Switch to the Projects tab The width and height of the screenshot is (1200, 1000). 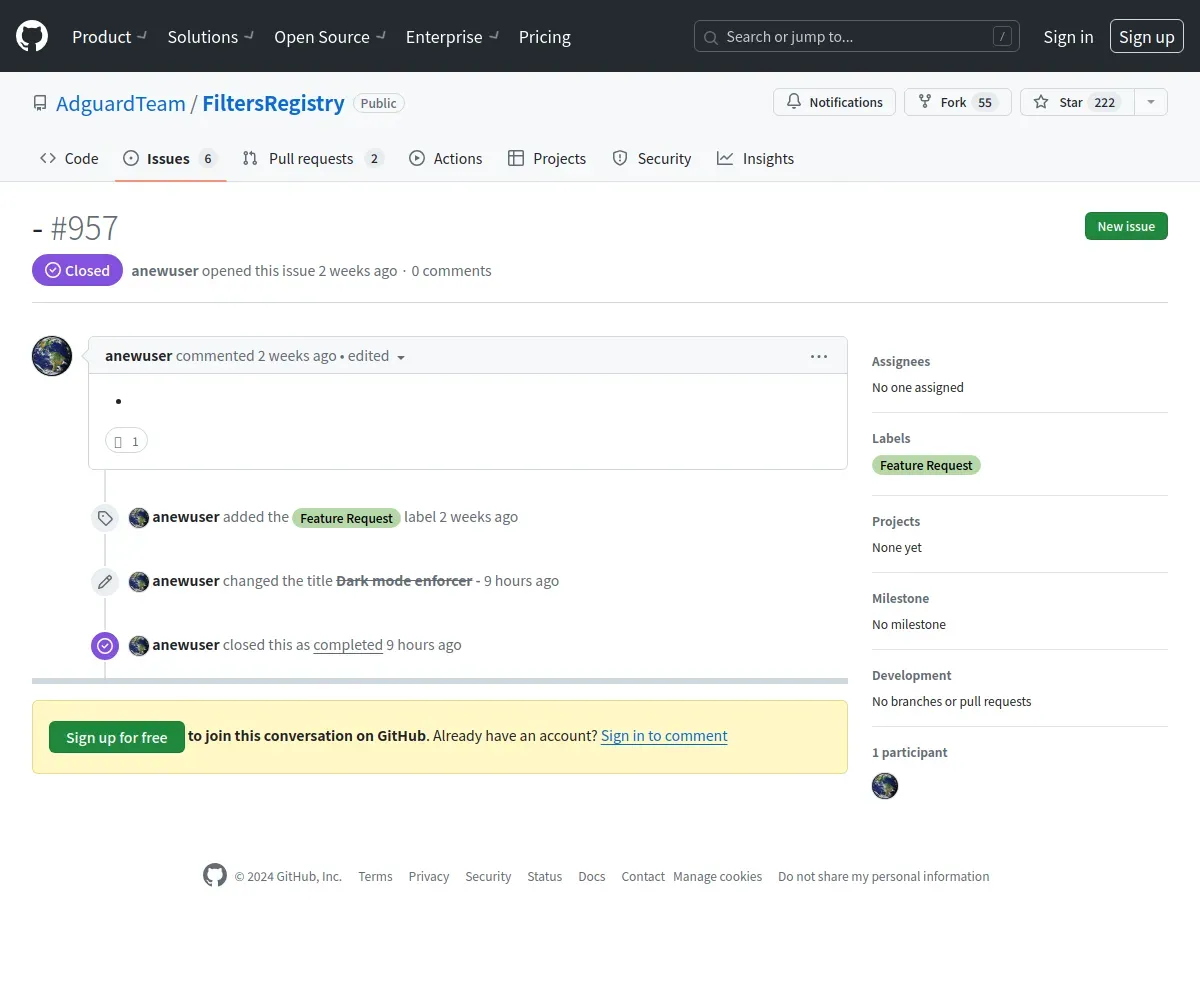tap(547, 158)
